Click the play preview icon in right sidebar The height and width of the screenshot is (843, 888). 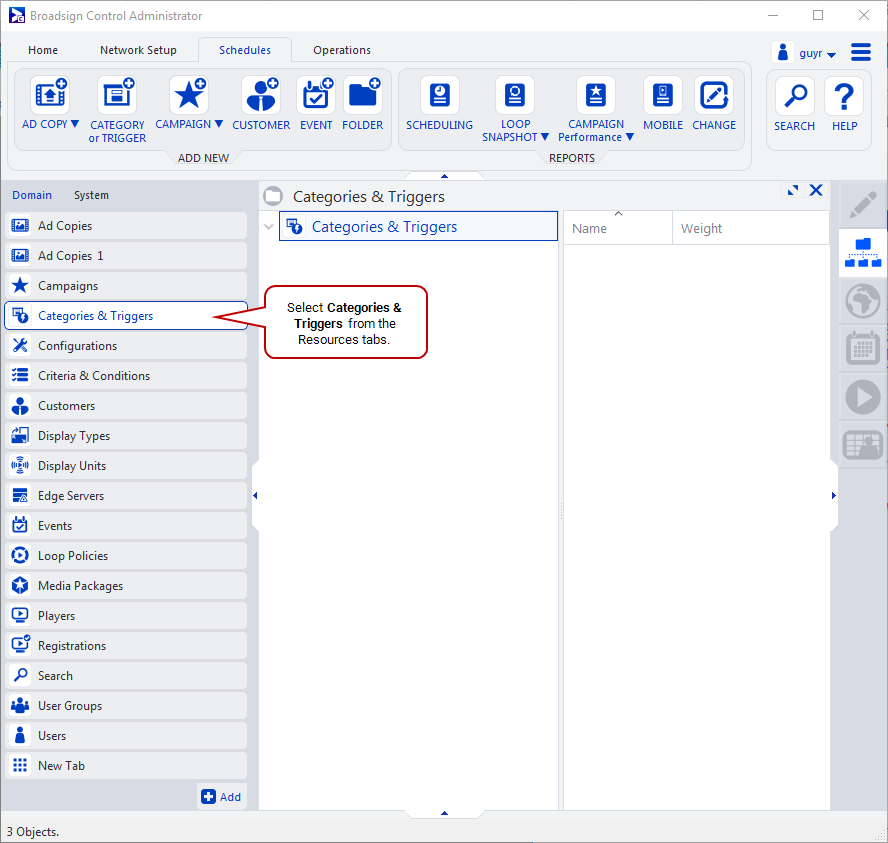863,397
